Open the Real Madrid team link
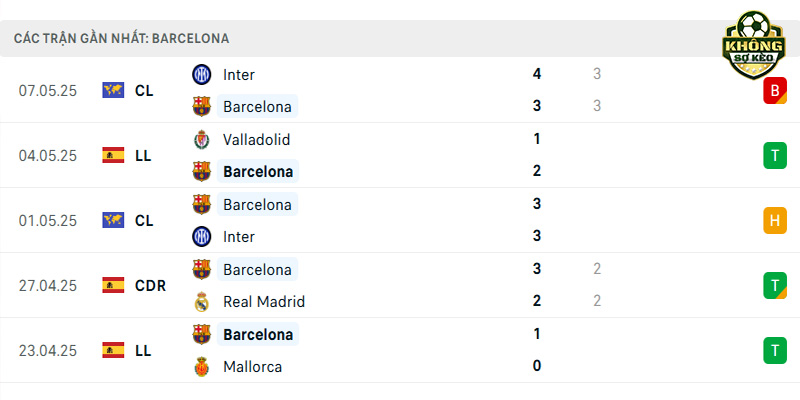Viewport: 800px width, 400px height. pos(264,302)
